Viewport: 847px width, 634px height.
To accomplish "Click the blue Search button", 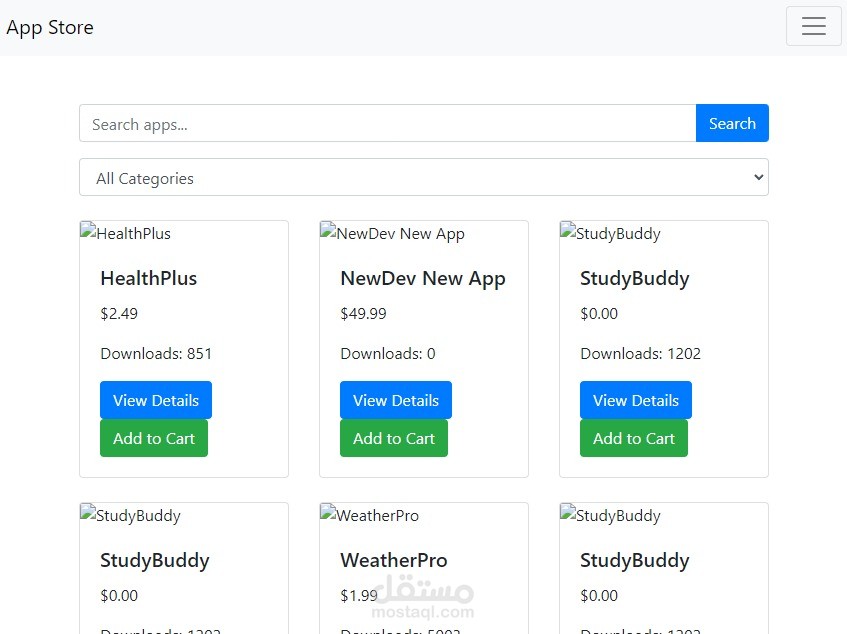I will (x=732, y=124).
